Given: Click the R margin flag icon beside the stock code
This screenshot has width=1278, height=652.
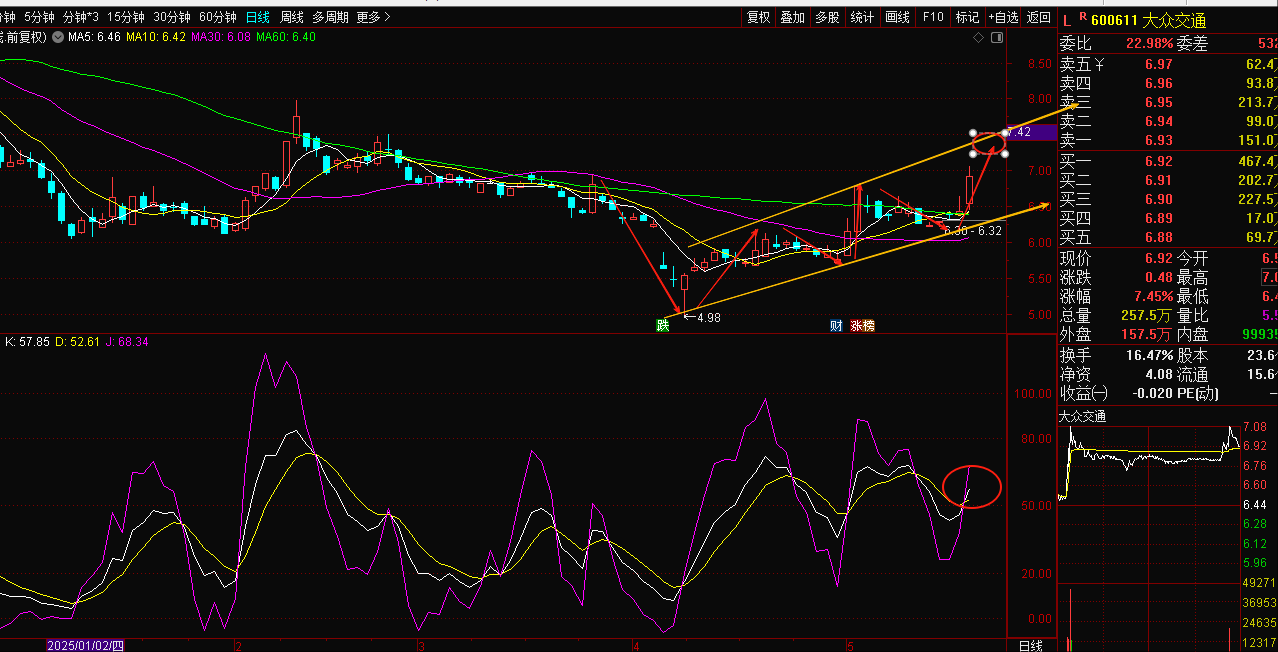Looking at the screenshot, I should [1083, 17].
